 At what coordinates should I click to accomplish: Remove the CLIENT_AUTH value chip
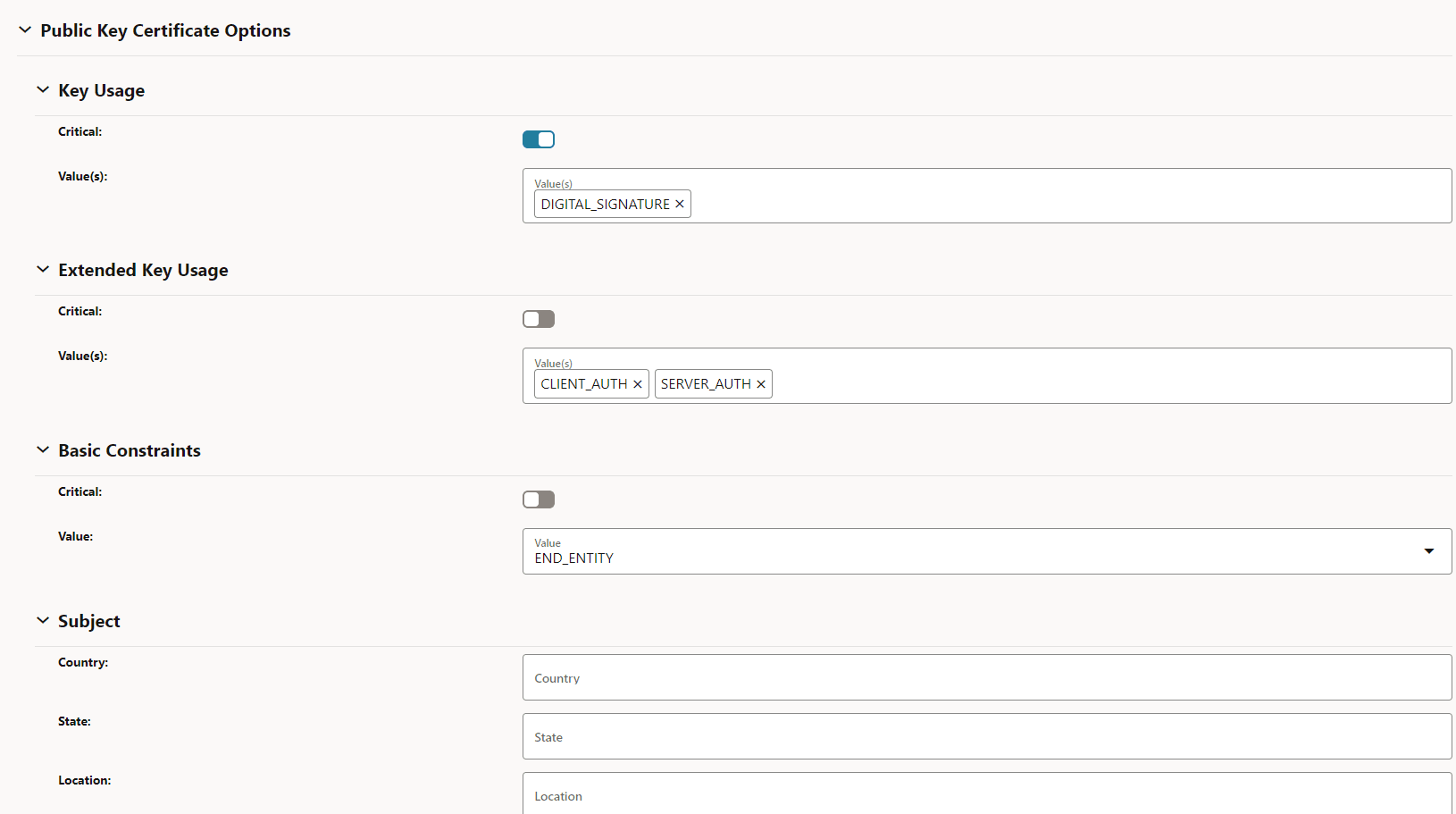(x=638, y=383)
